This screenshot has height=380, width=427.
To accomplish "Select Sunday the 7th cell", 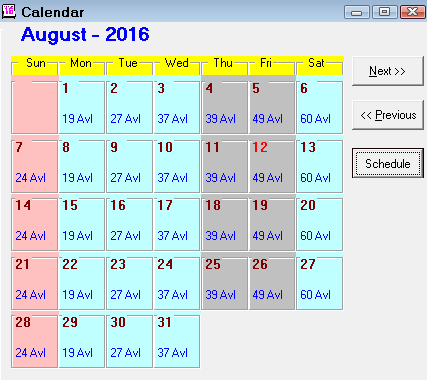I will click(x=35, y=166).
